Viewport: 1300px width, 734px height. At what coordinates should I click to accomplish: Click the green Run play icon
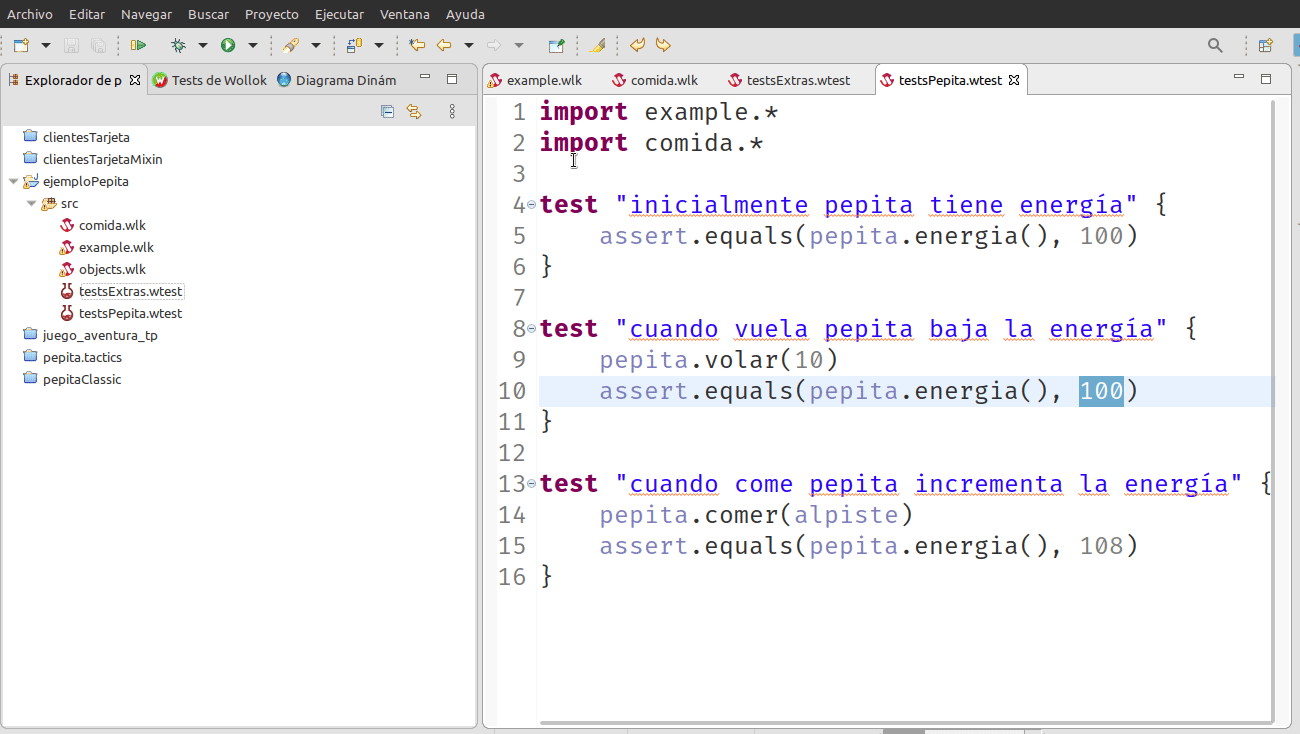click(228, 45)
